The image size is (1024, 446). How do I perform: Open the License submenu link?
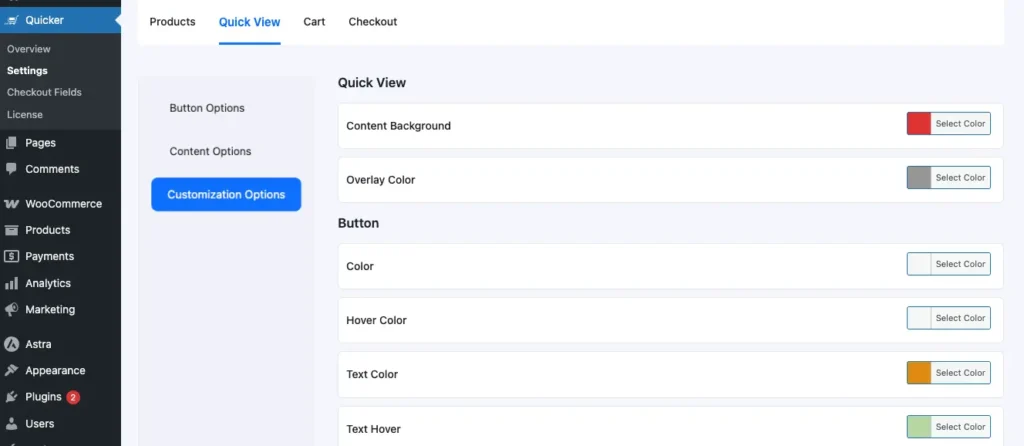25,114
